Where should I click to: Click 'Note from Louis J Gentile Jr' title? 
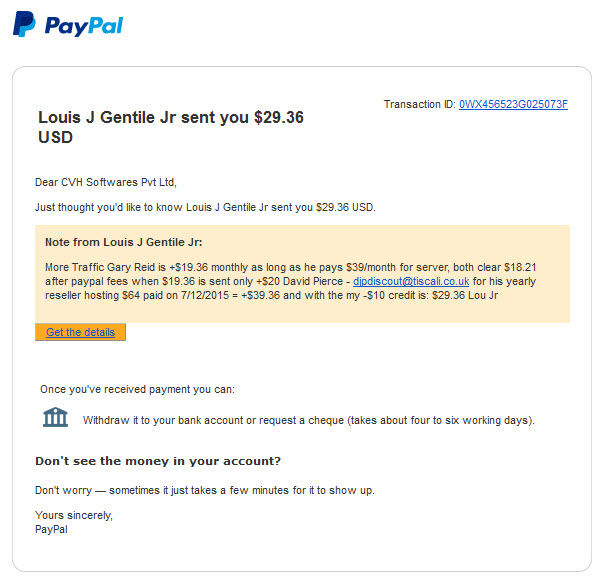[124, 242]
